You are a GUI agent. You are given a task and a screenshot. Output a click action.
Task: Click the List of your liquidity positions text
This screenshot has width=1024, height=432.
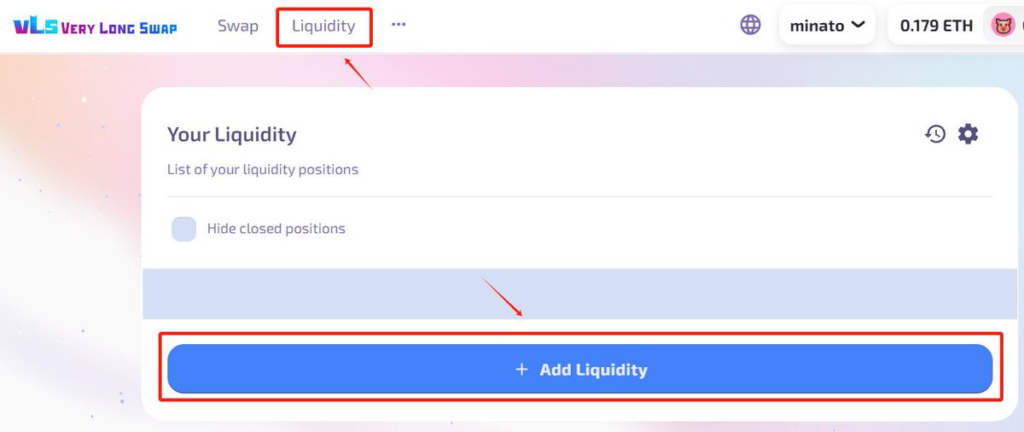click(x=263, y=170)
